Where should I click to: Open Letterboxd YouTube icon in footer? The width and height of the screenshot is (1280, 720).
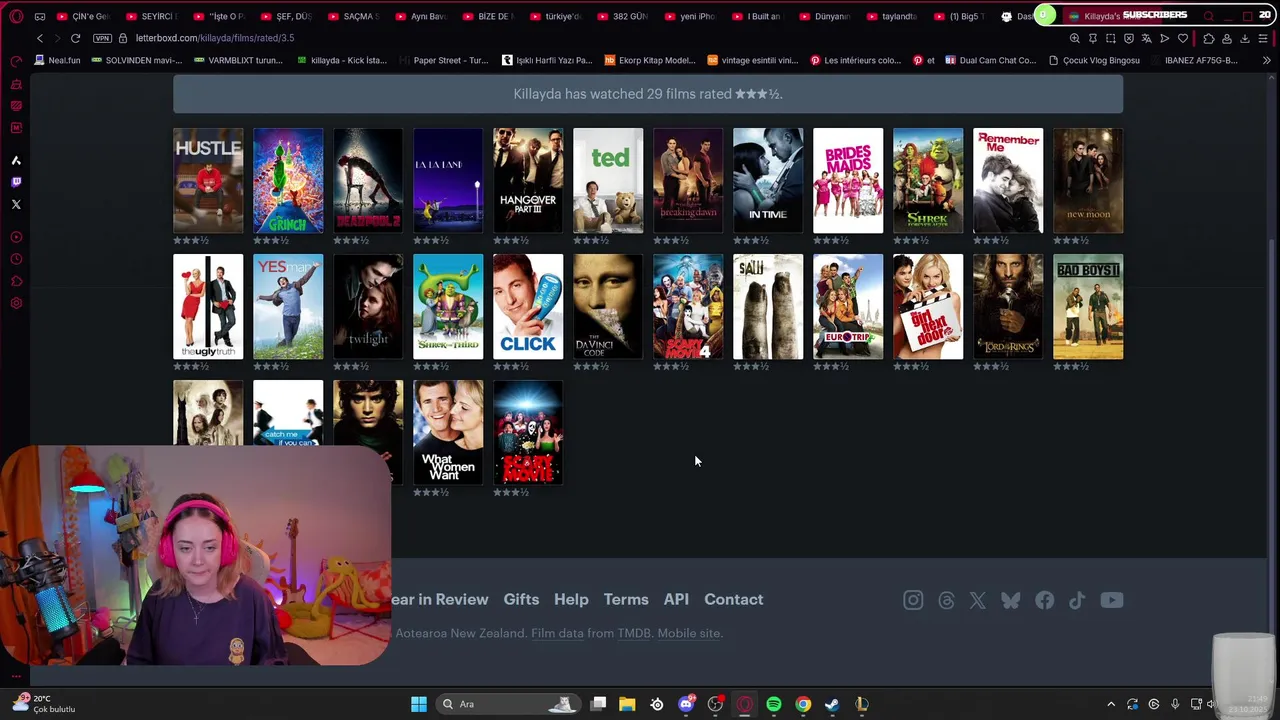[1112, 600]
